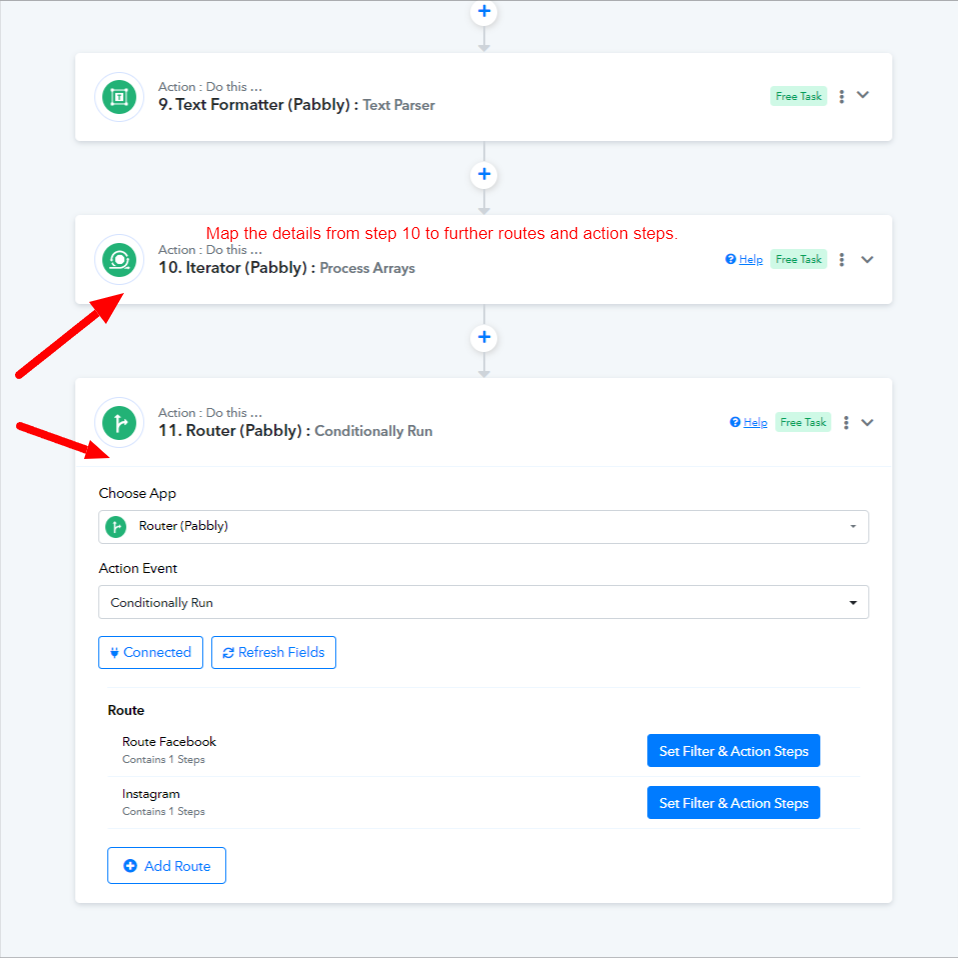Open three-dot menu on Text Formatter step
This screenshot has height=958, width=958.
pyautogui.click(x=841, y=97)
